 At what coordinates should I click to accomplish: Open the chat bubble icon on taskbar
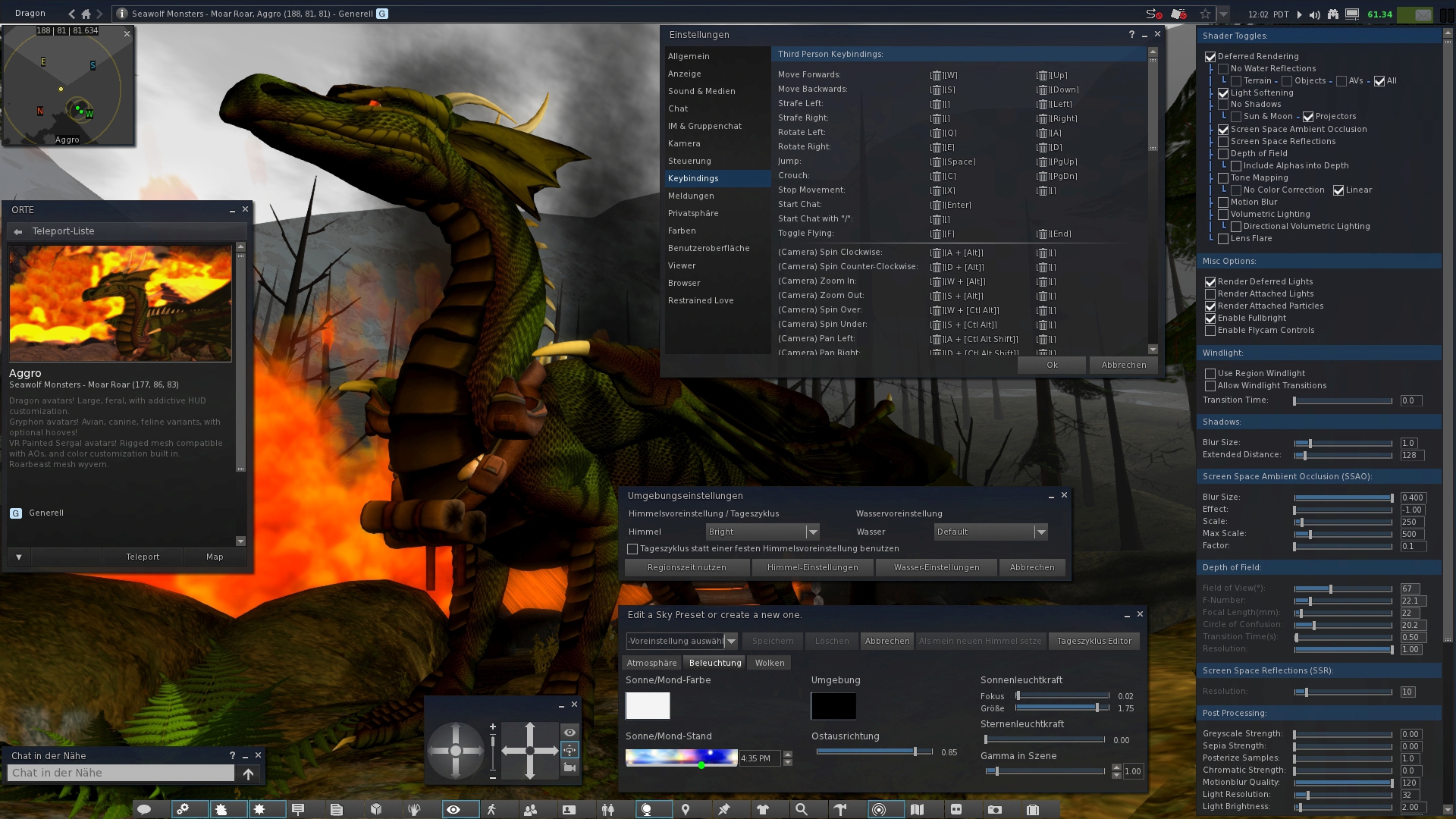[146, 809]
